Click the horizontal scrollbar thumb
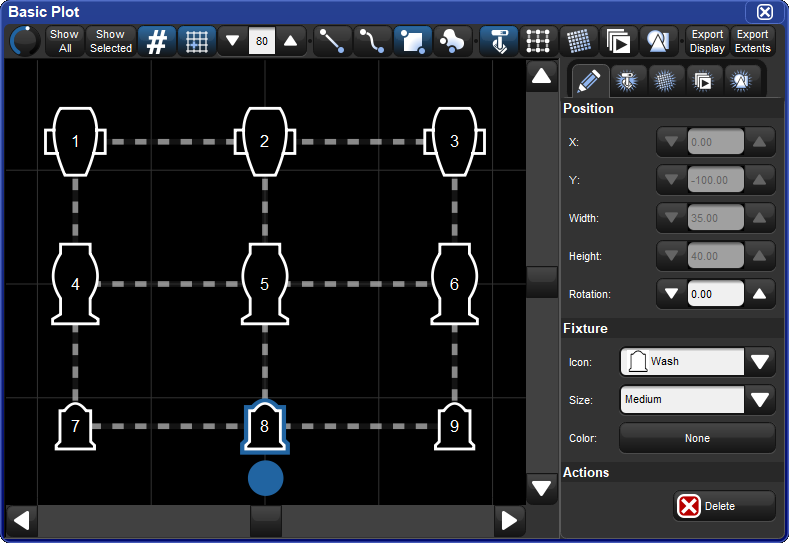This screenshot has width=789, height=543. (x=266, y=521)
